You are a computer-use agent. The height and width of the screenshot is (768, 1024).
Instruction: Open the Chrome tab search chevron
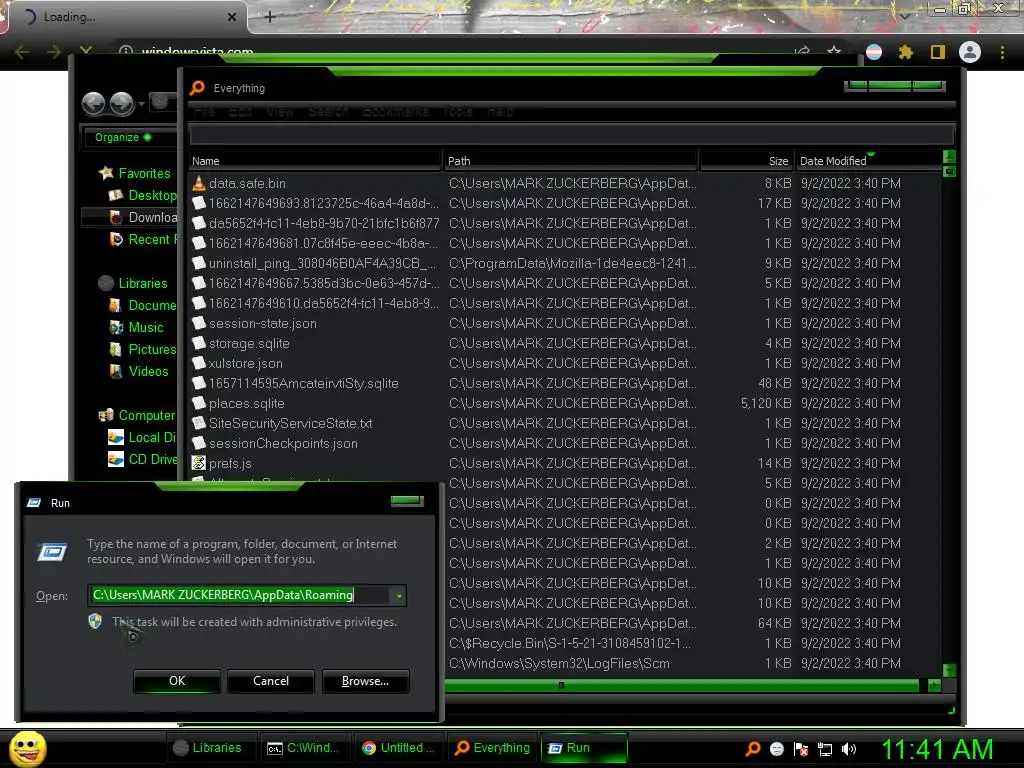coord(904,16)
